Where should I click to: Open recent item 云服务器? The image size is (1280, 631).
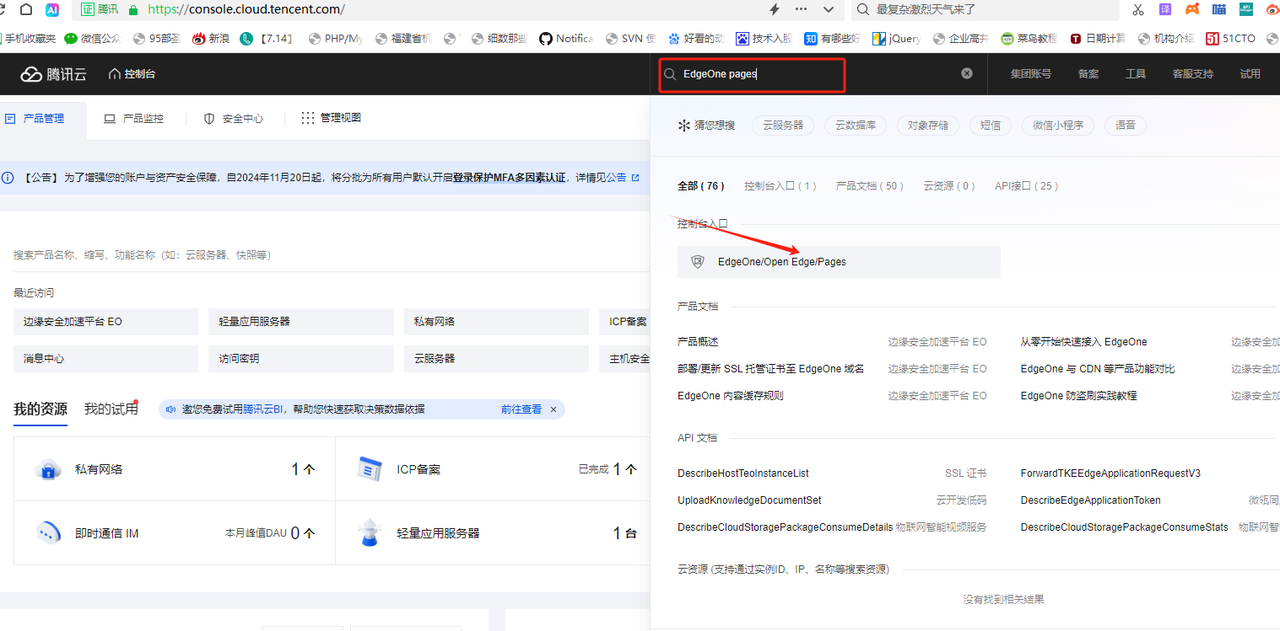497,358
